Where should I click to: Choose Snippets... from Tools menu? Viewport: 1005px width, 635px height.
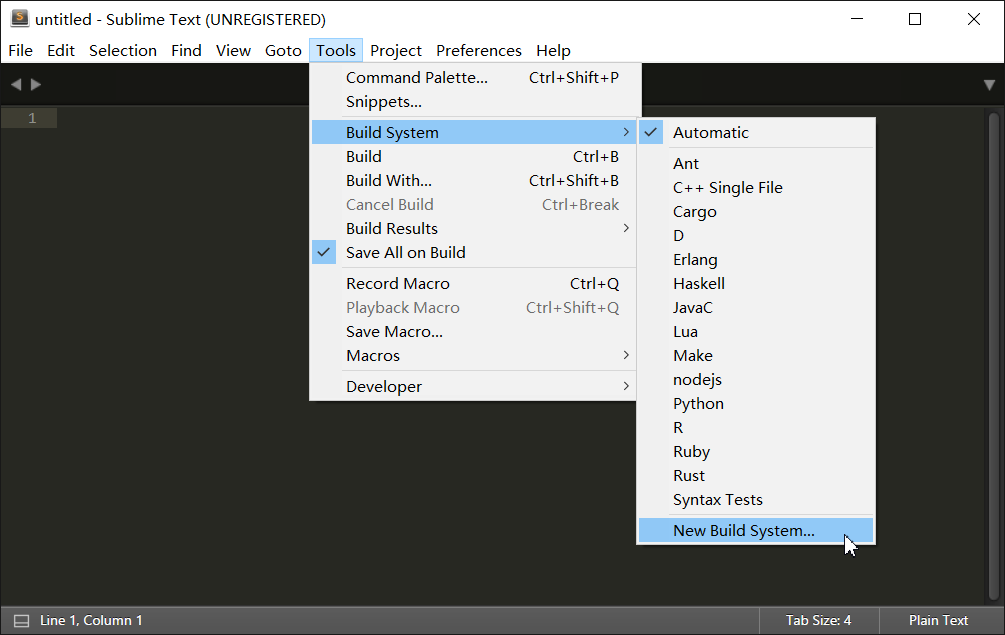473,102
